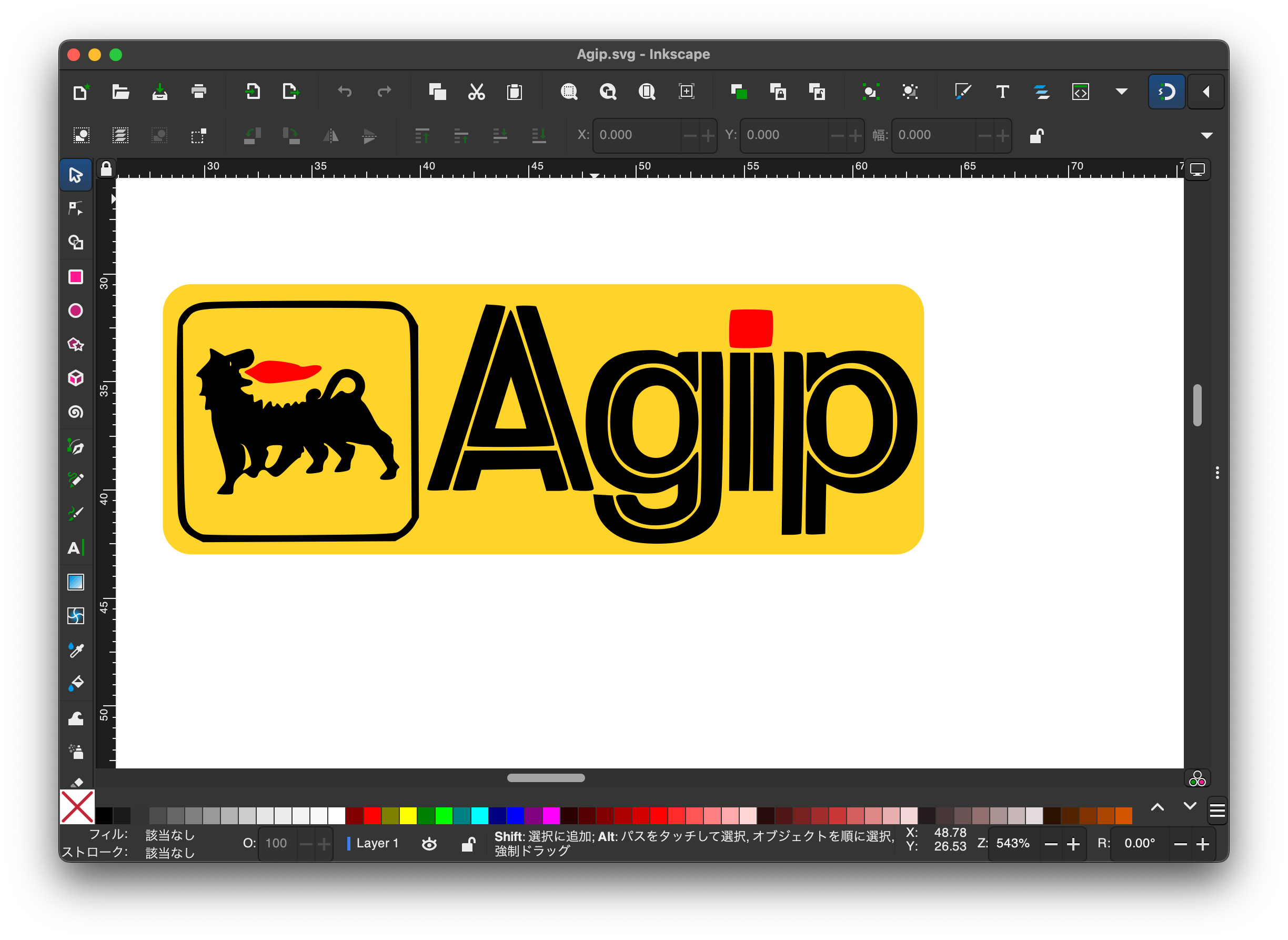
Task: Open Fill and Stroke dialog icon
Action: (963, 92)
